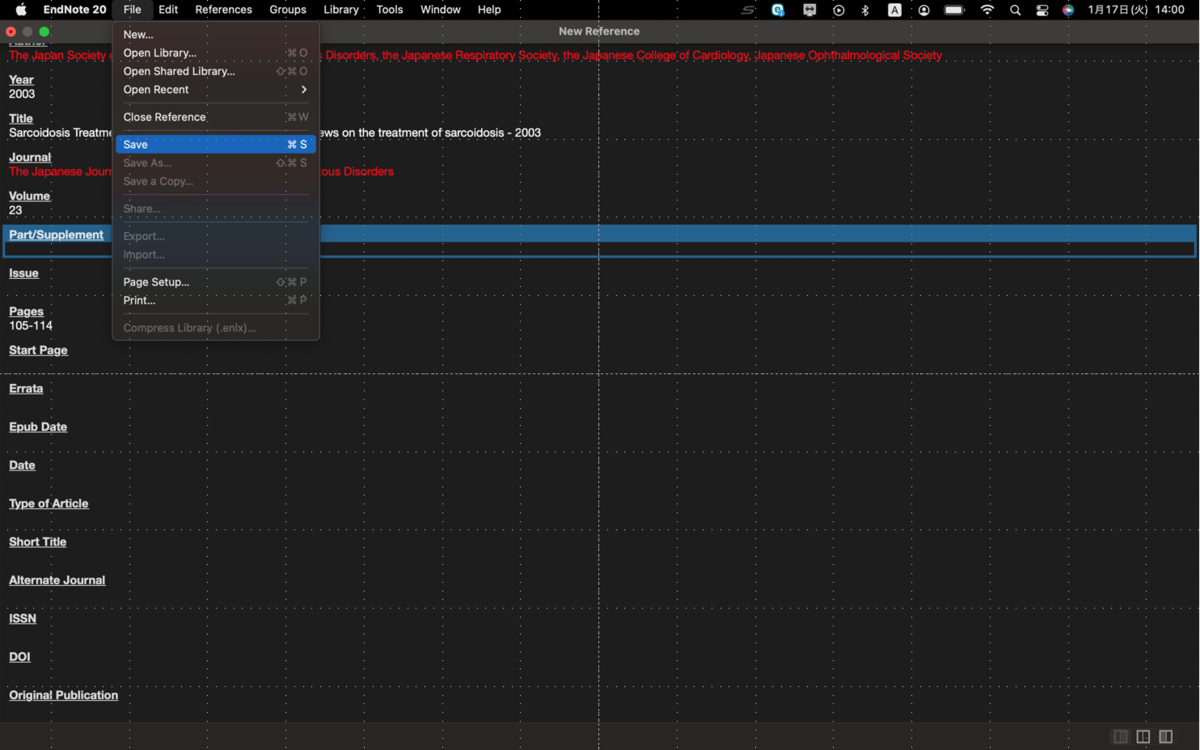Select the middle split layout icon
The width and height of the screenshot is (1200, 750).
tap(1143, 737)
